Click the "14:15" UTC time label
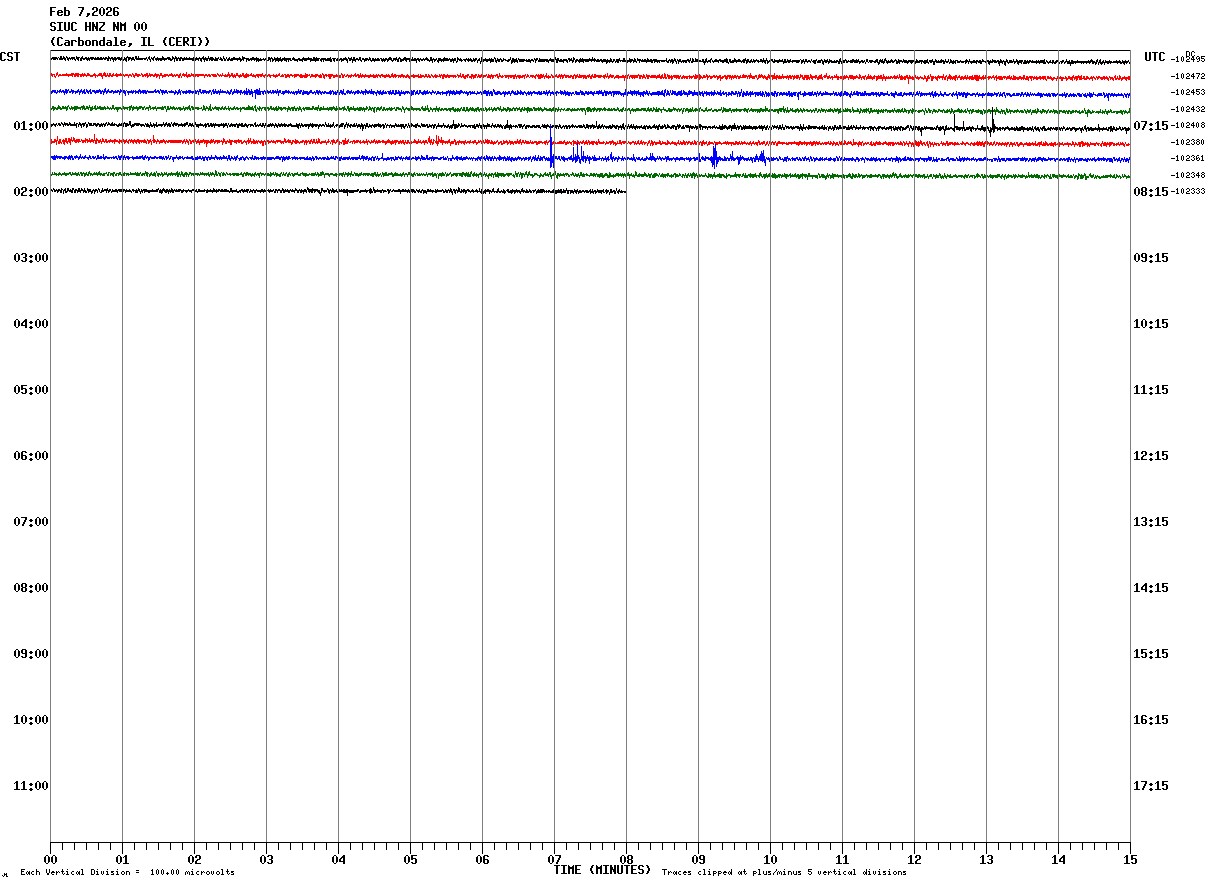 pyautogui.click(x=1151, y=588)
